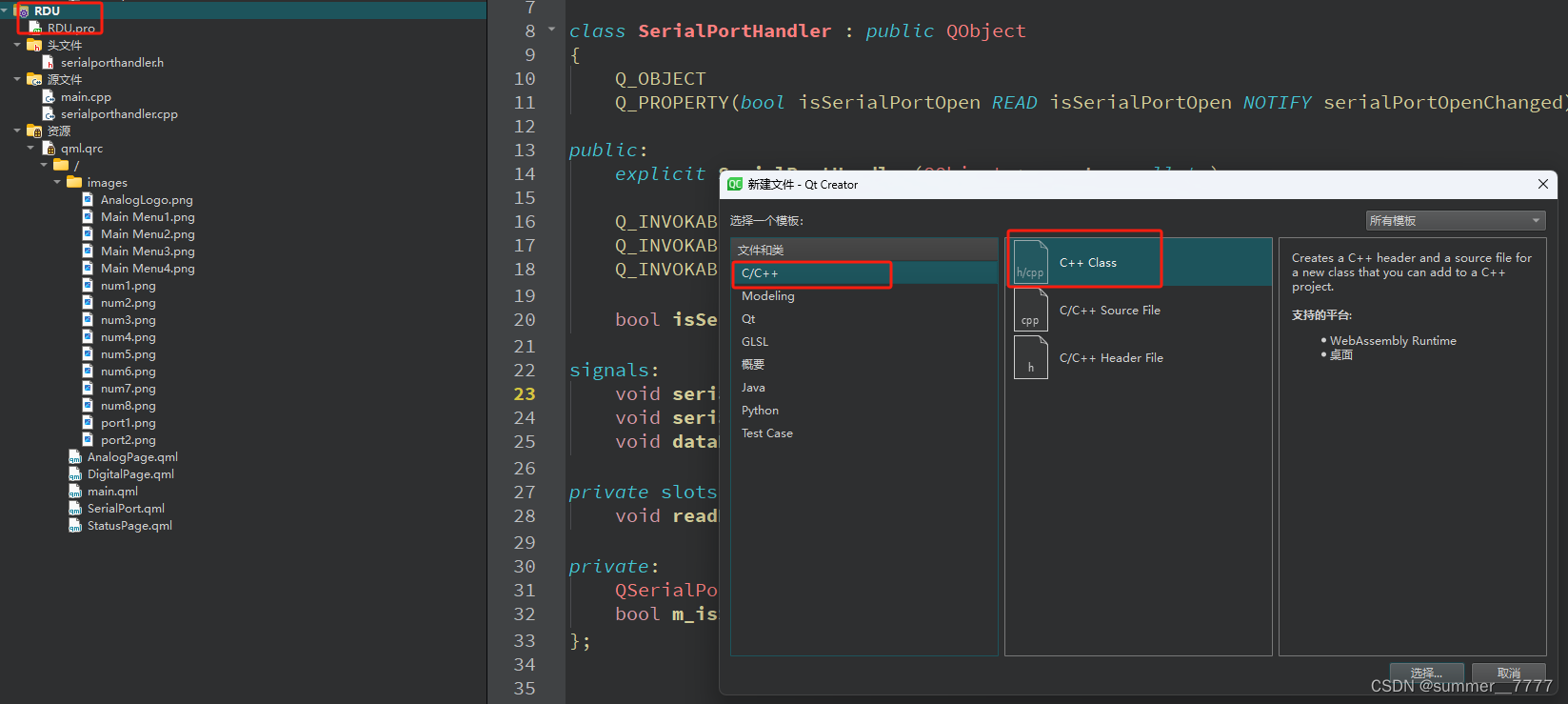Choose the C++ Class template label
Screen dimensions: 1568x704
[1088, 263]
